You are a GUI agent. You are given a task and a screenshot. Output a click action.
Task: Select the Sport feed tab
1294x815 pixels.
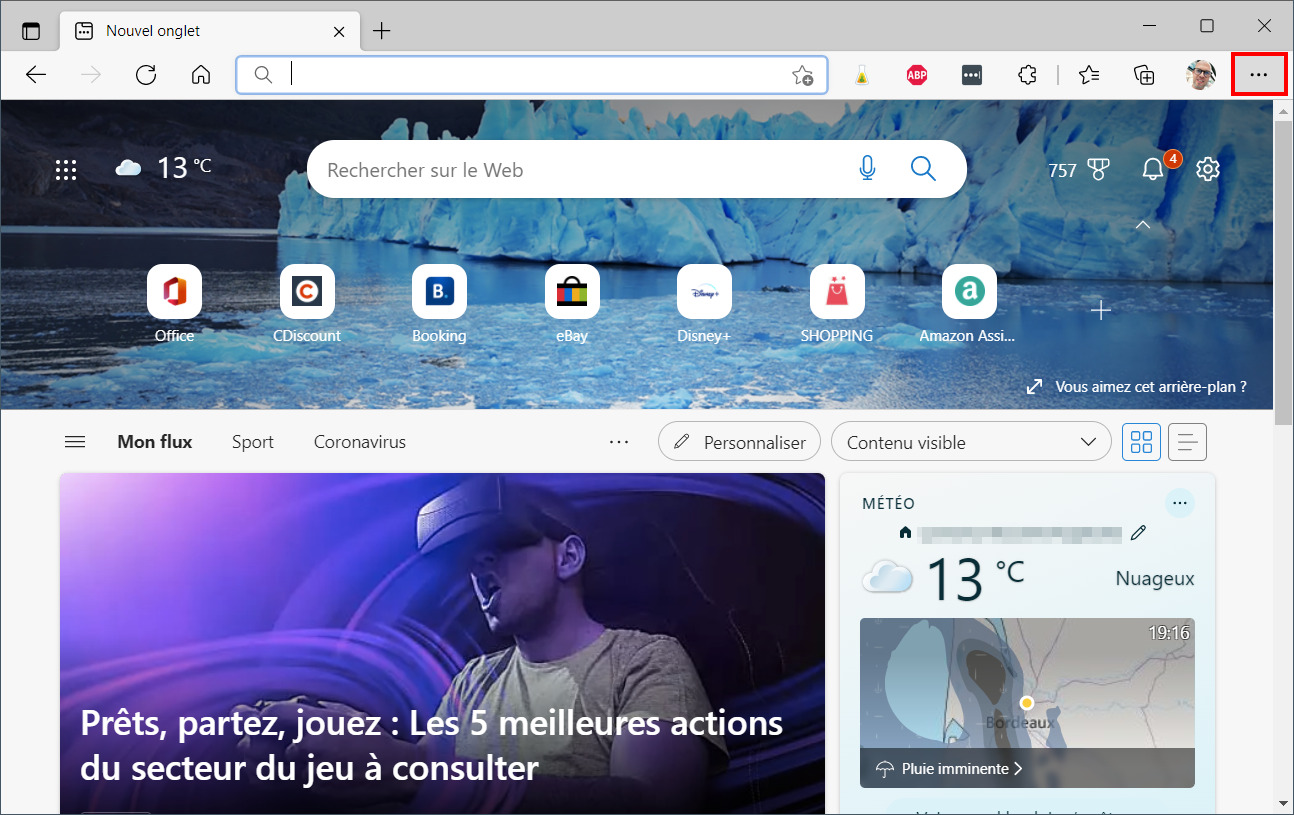tap(253, 442)
